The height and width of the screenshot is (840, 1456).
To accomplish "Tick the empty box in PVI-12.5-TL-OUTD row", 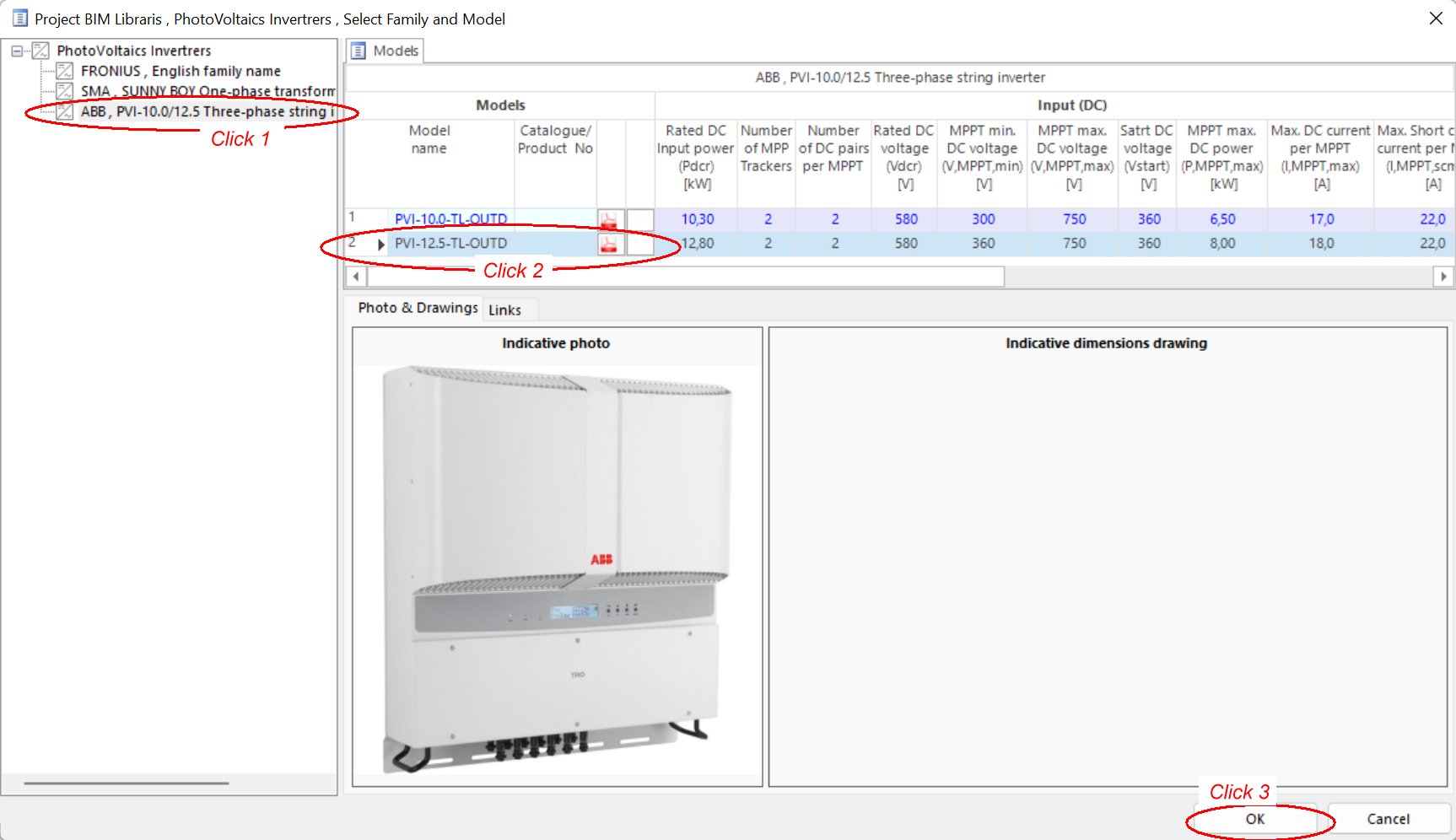I will 640,245.
